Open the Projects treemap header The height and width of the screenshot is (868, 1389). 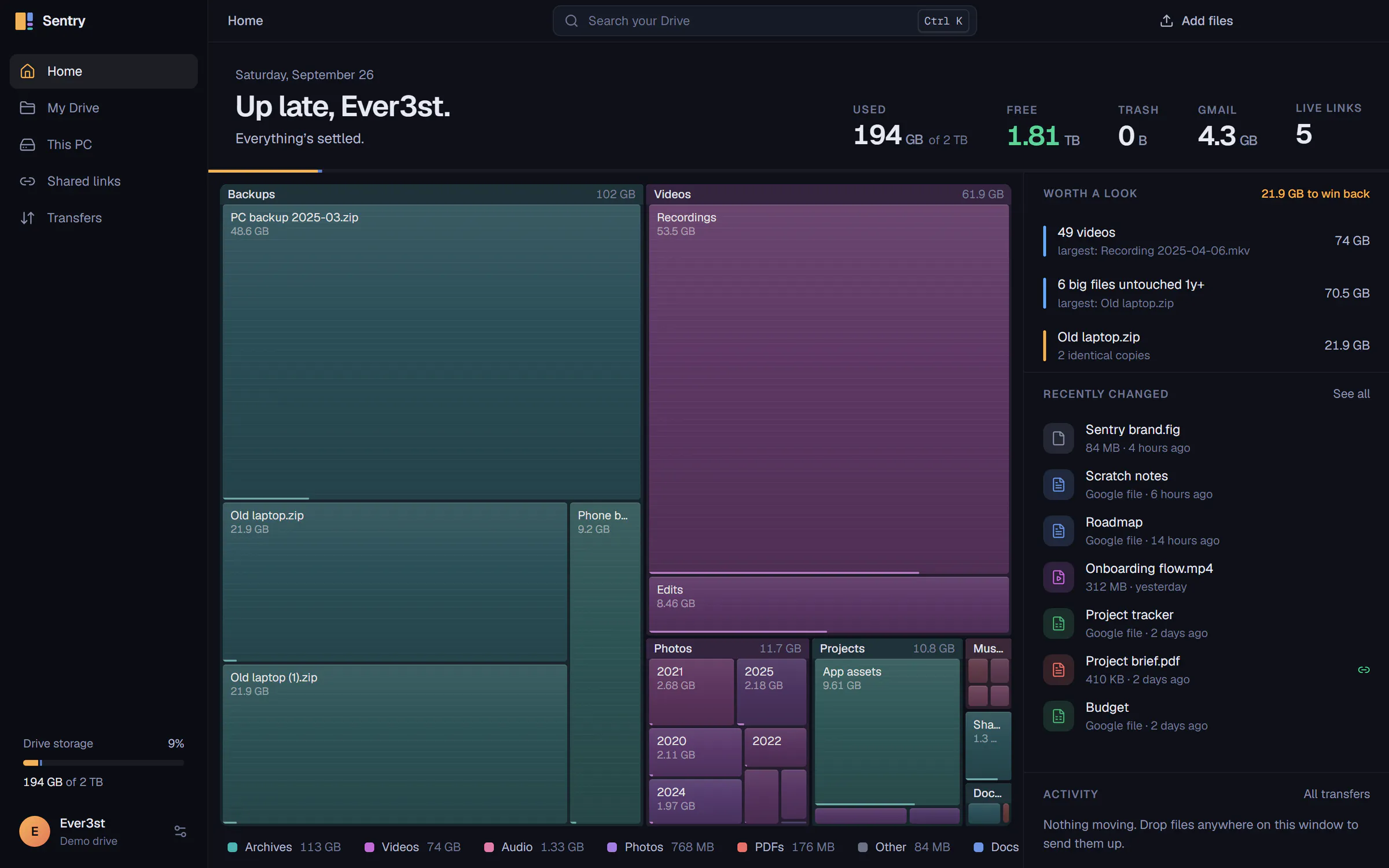pos(887,648)
